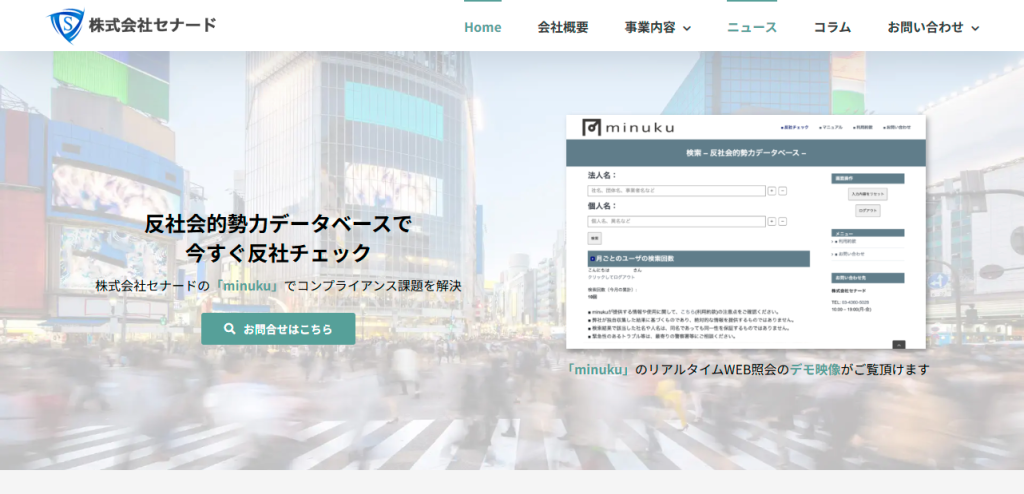Select コラム in the navigation bar
The image size is (1024, 494).
tap(832, 27)
